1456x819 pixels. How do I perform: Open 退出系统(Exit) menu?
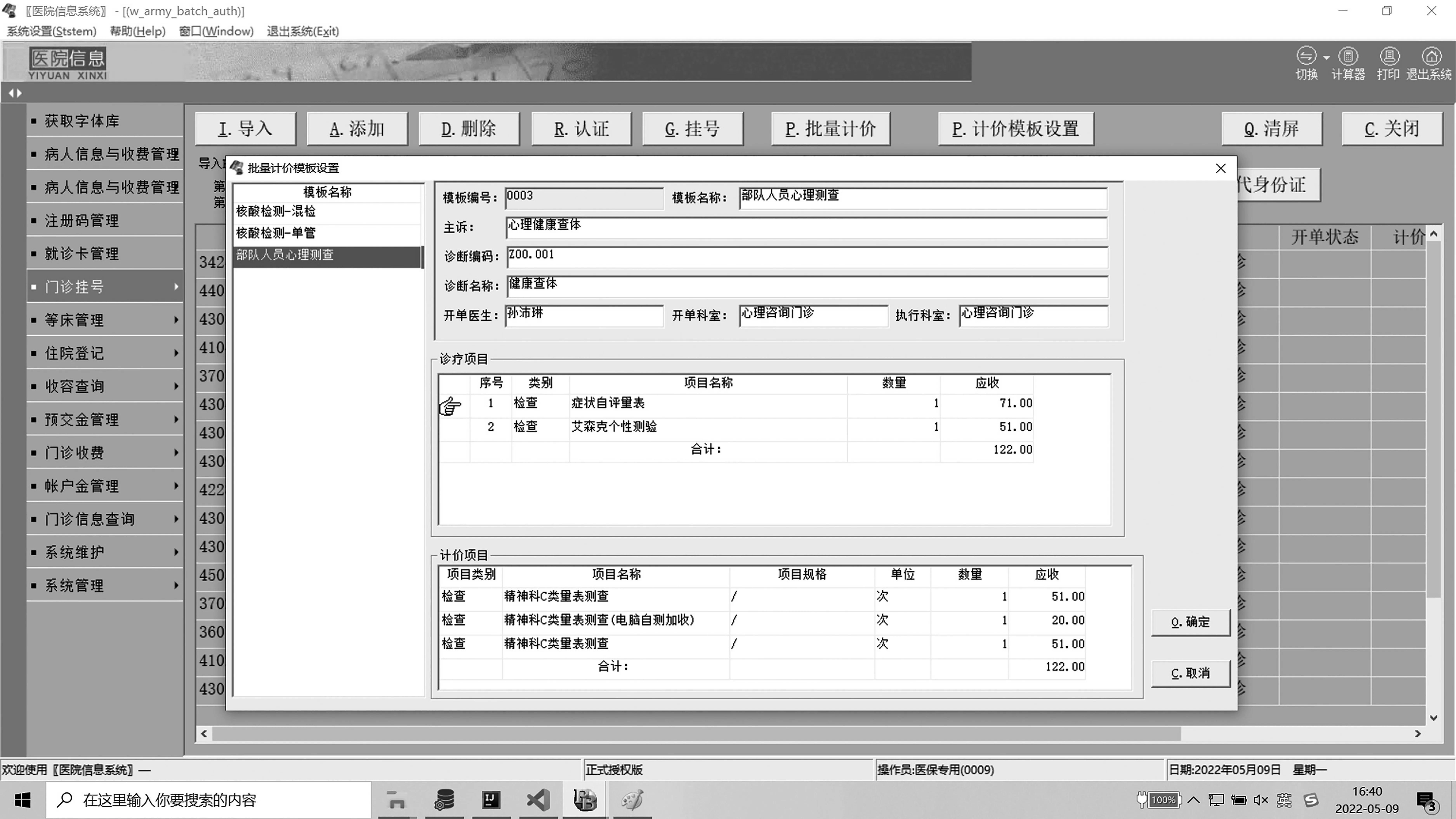click(303, 31)
